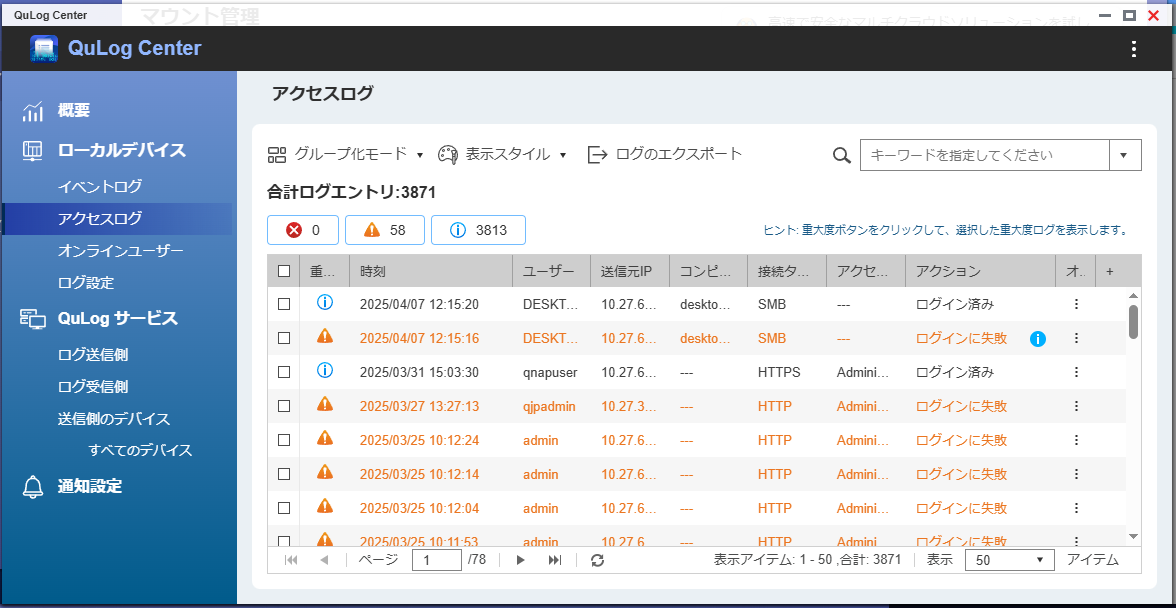The height and width of the screenshot is (608, 1176).
Task: Select the 2025/04/07 12:15:16 log row checkbox
Action: [x=284, y=339]
